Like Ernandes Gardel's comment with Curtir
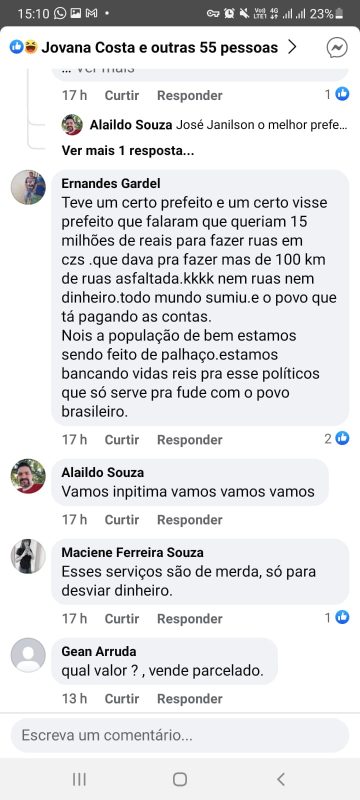 (x=122, y=439)
